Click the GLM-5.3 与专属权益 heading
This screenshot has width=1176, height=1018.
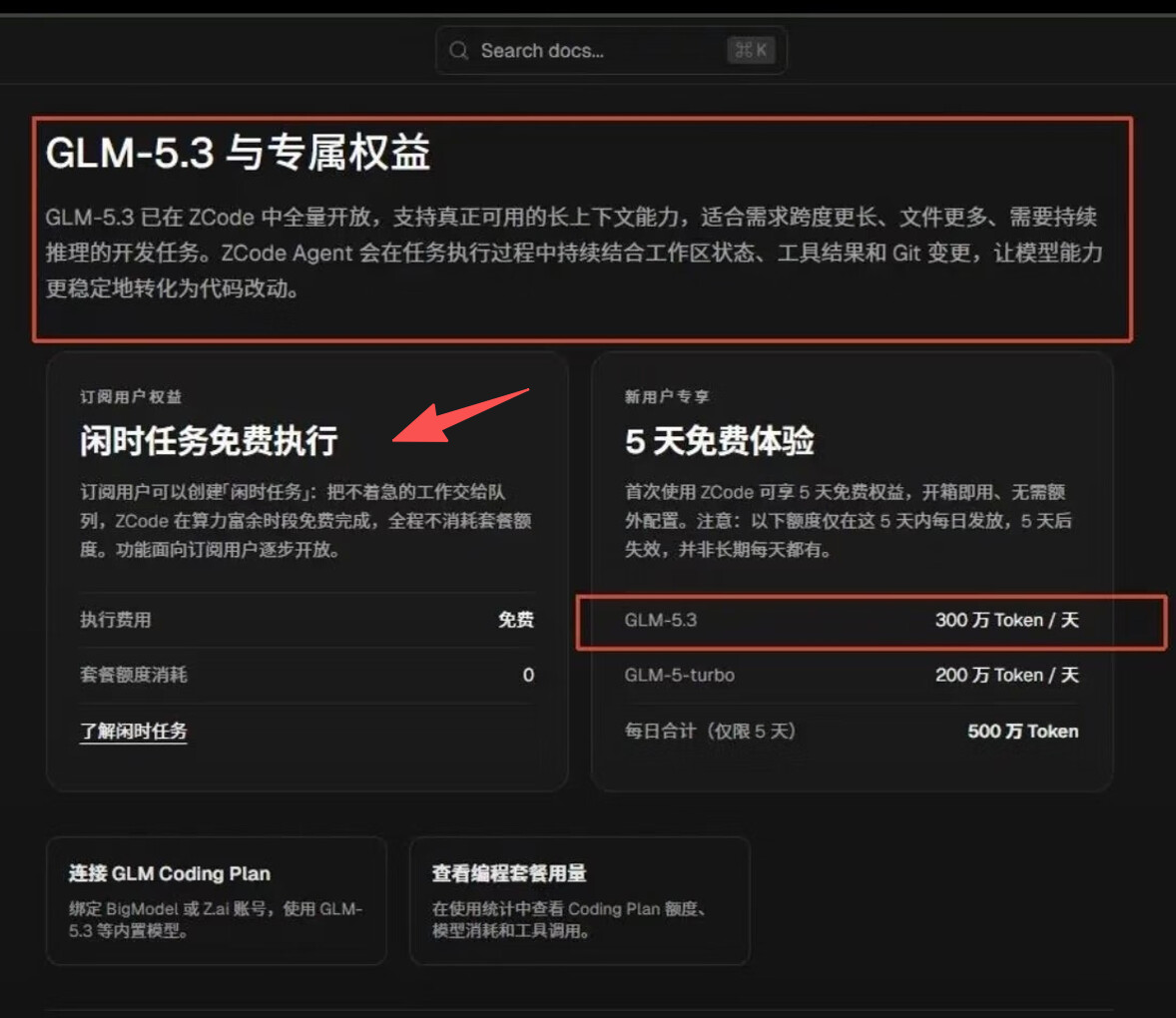(238, 152)
